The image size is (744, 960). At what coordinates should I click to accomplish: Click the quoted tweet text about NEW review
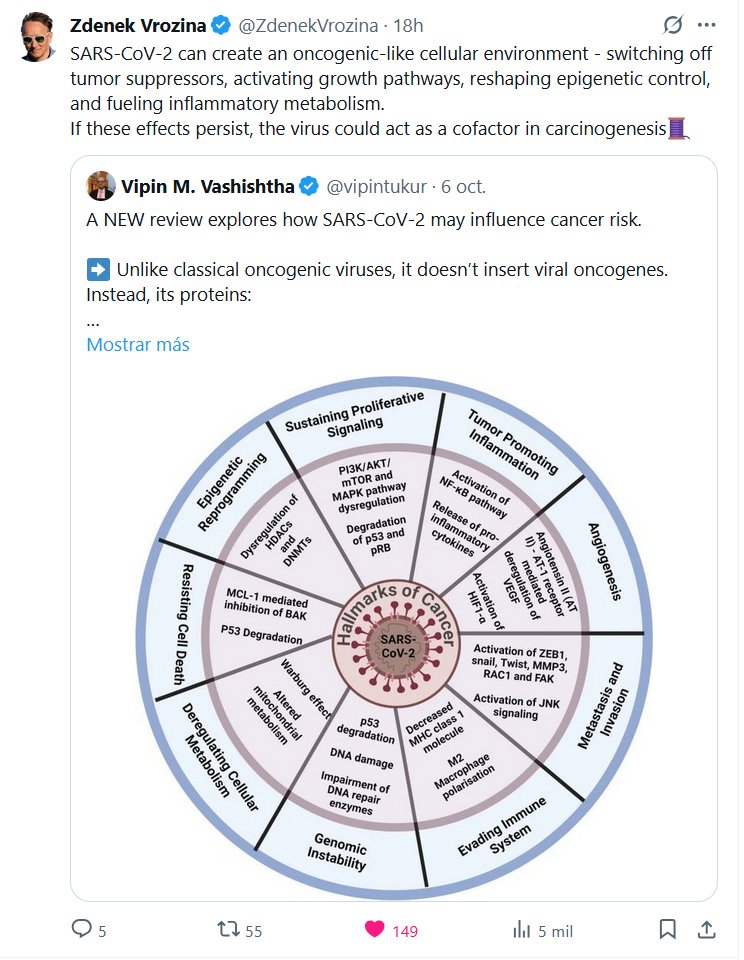click(364, 219)
